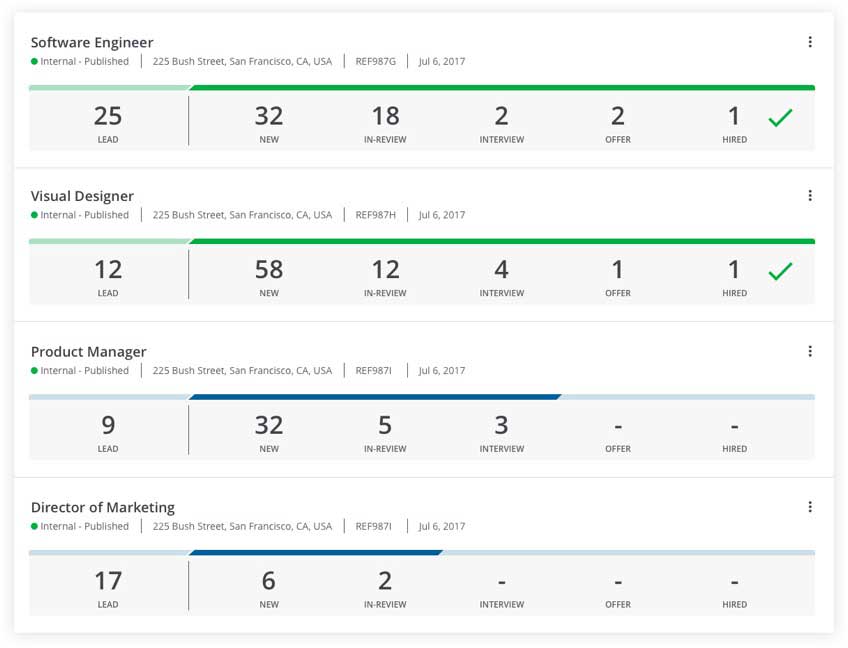The image size is (848, 648).
Task: Click the Product Manager green status dot
Action: (35, 371)
